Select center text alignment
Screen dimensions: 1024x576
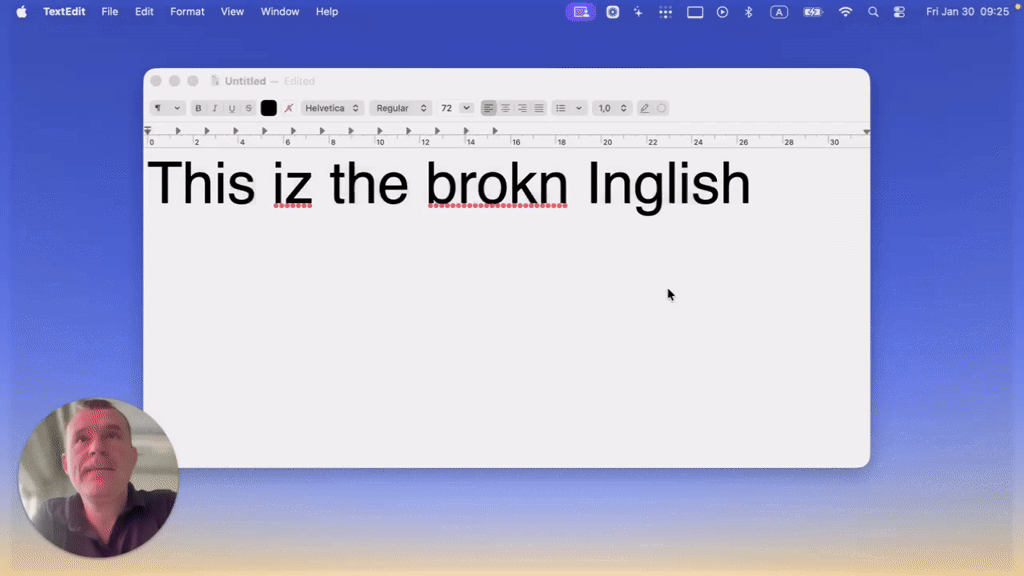pyautogui.click(x=505, y=108)
